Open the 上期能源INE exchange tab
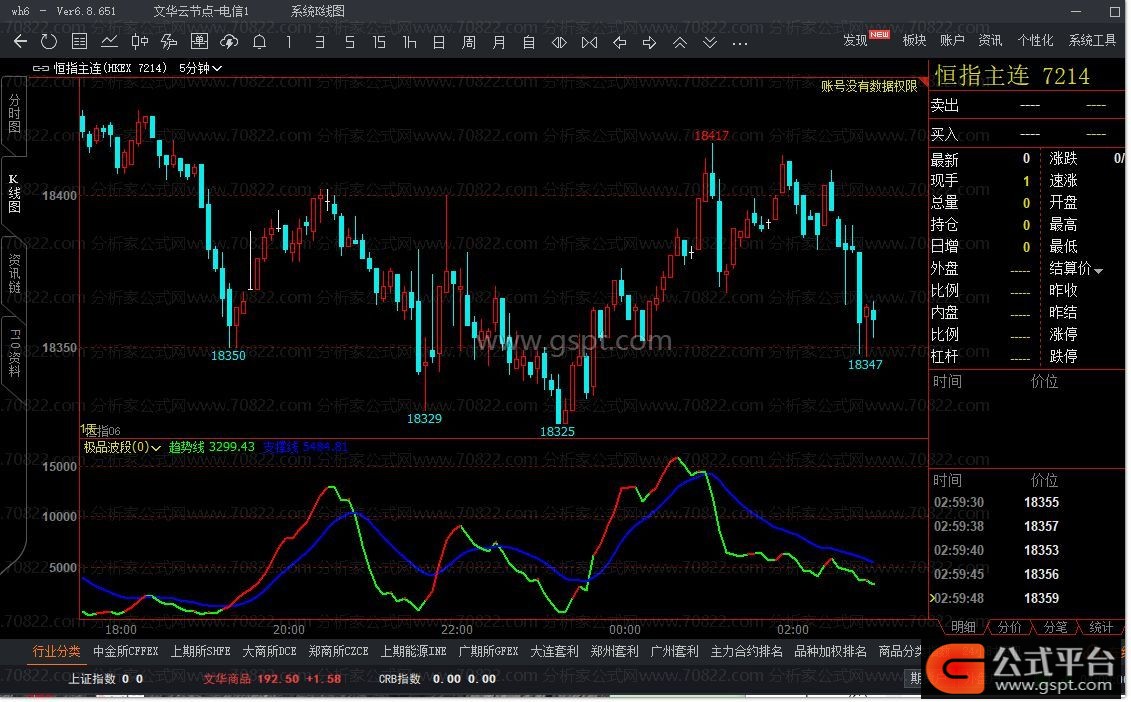1131x702 pixels. [413, 651]
